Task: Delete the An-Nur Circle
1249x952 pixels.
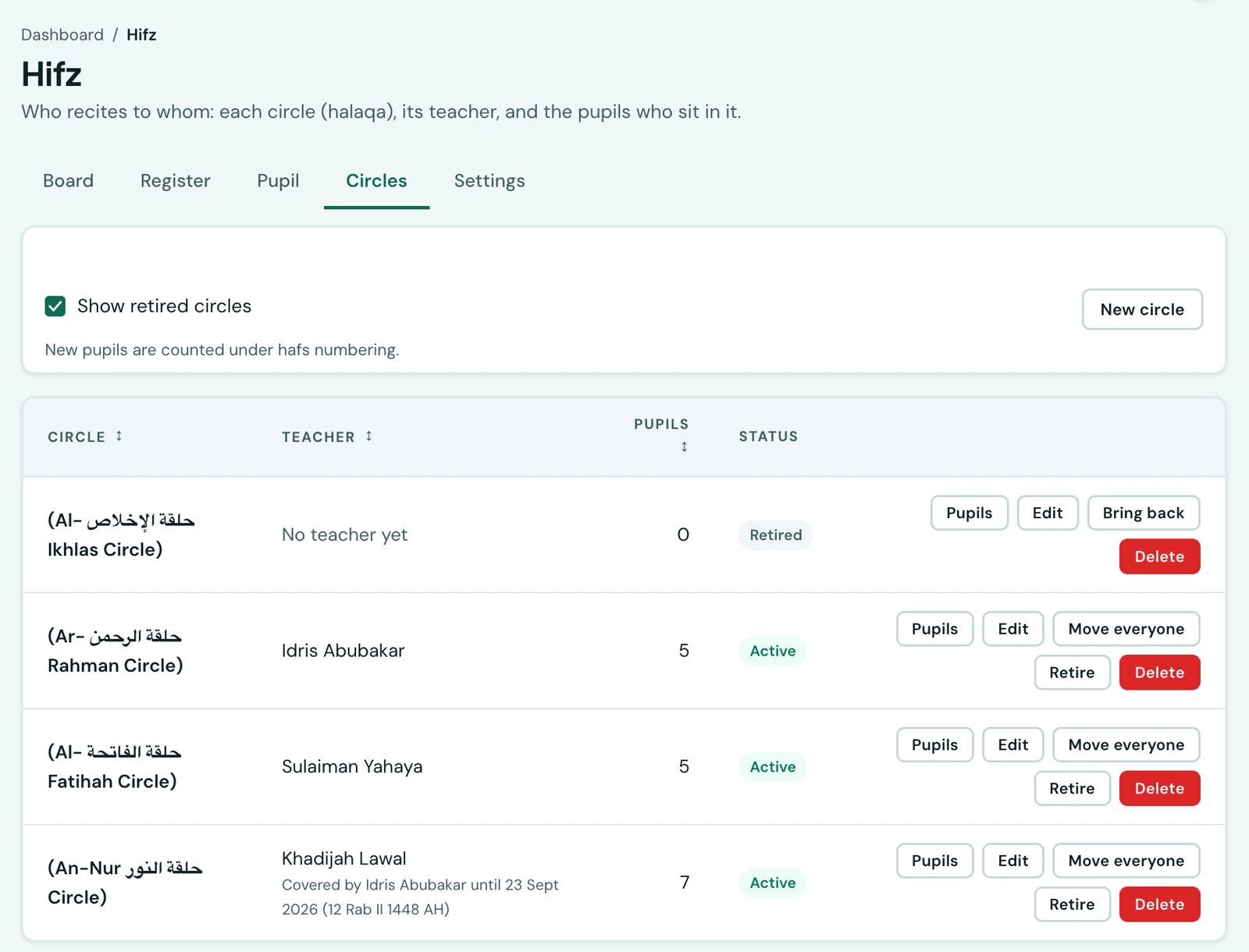Action: point(1159,904)
